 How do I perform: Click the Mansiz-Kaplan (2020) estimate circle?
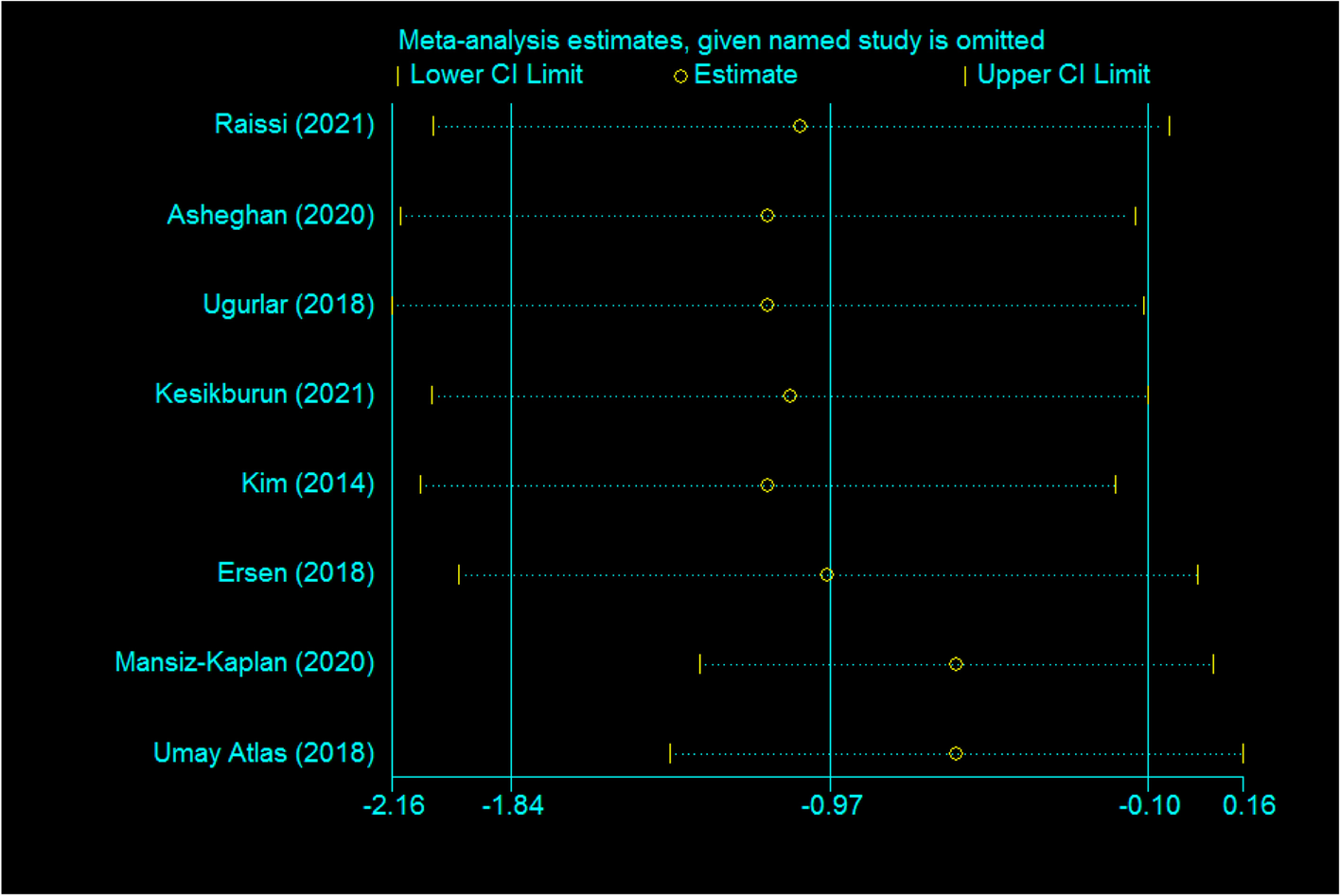[x=956, y=664]
